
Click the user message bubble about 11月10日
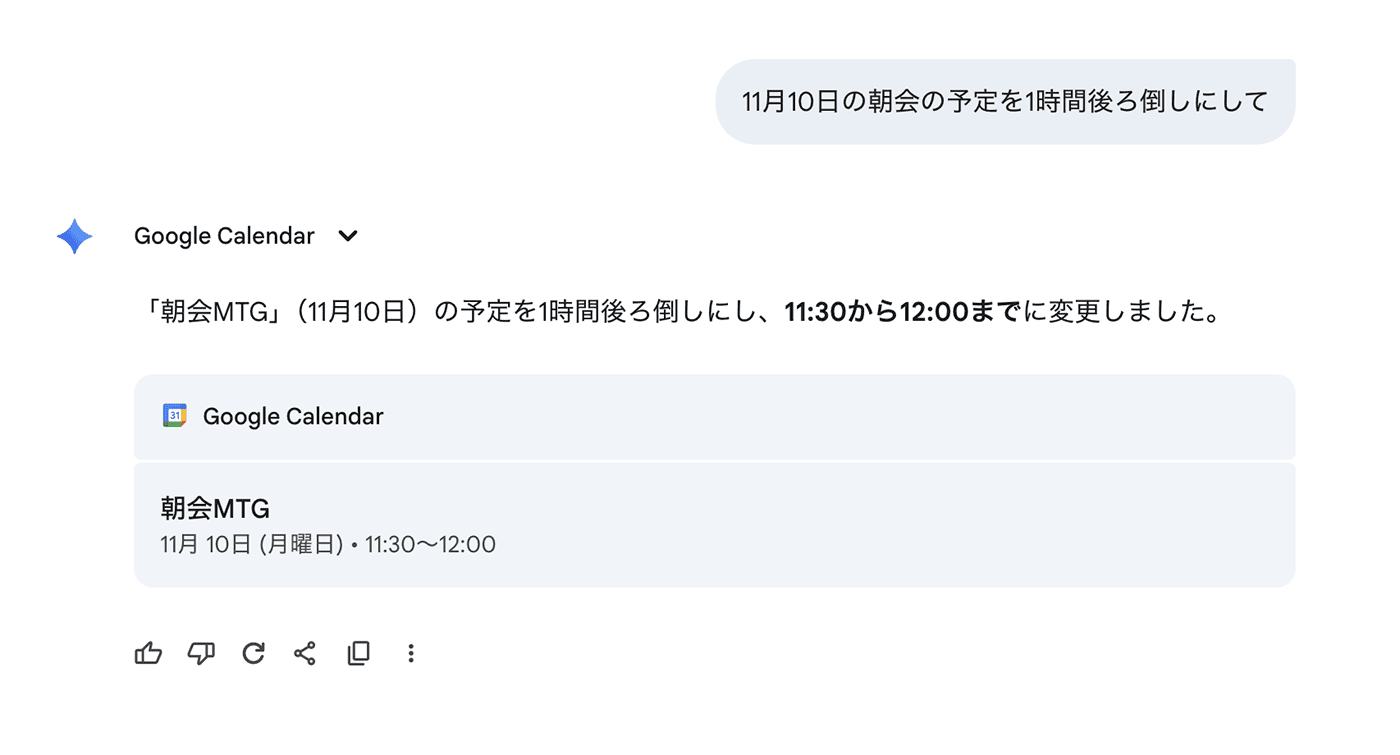1005,102
